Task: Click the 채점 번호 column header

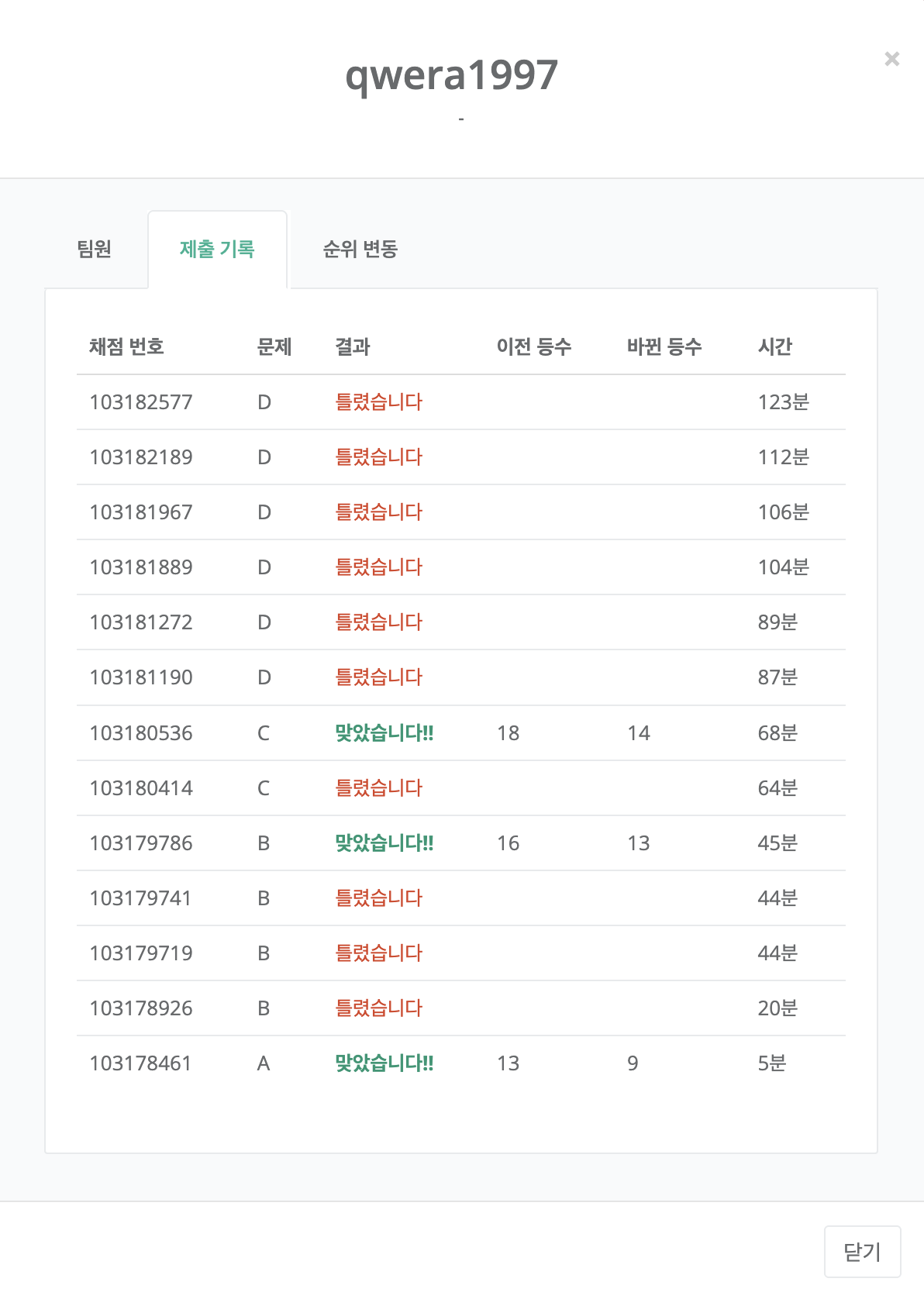Action: pyautogui.click(x=126, y=346)
